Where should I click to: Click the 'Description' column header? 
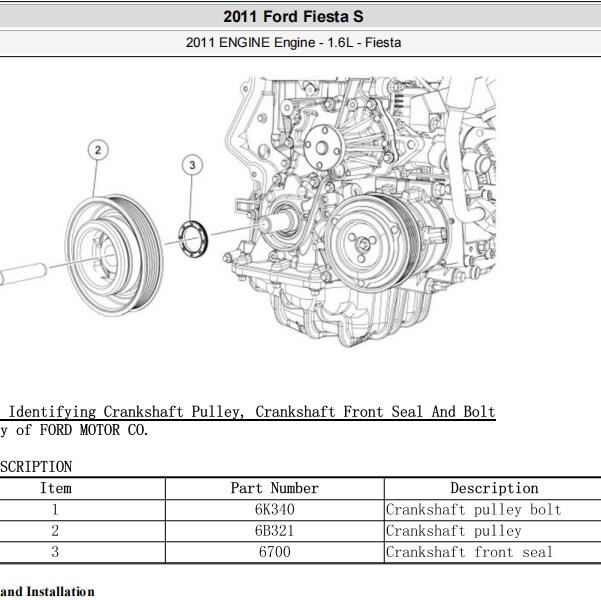[x=494, y=488]
